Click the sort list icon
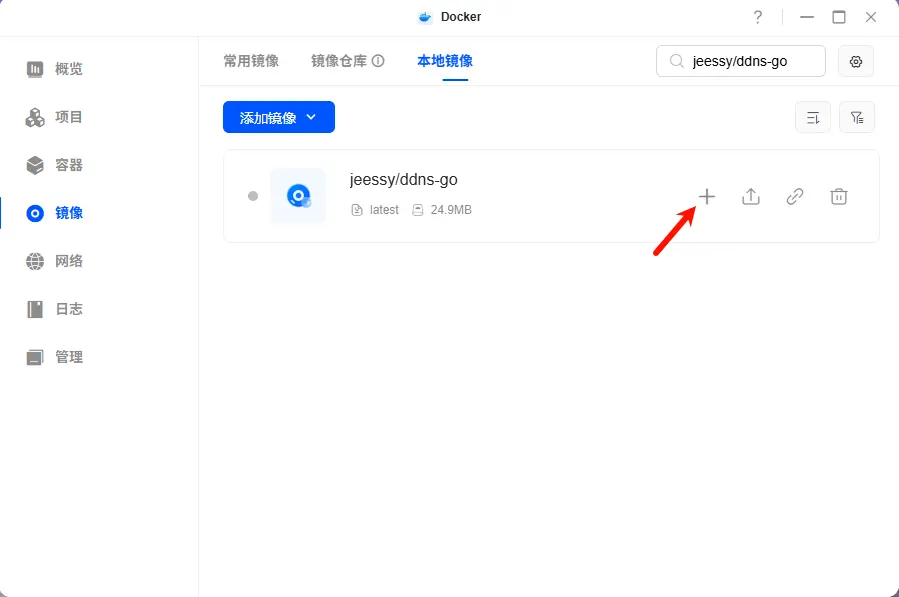 (812, 117)
